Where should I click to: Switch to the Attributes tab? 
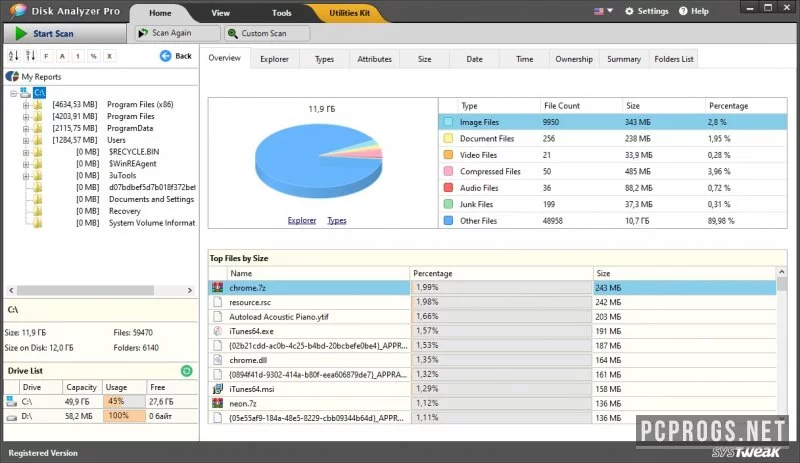(x=374, y=59)
